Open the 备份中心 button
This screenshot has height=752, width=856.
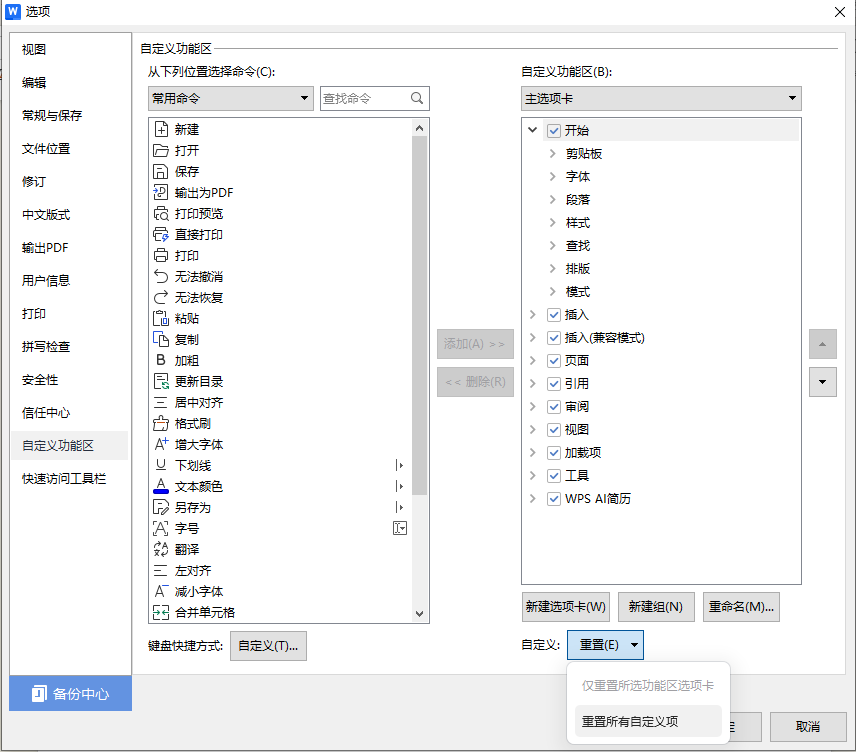tap(70, 694)
